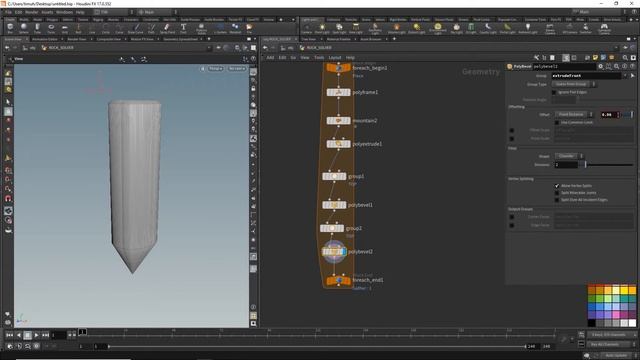Open the Group Type dropdown

[x=573, y=84]
